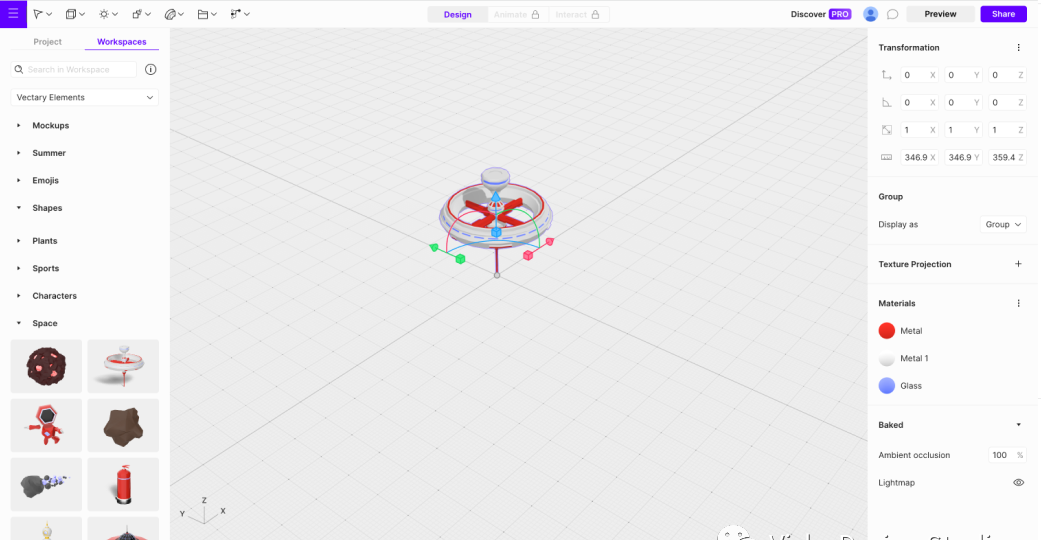Select the brown asteroid thumbnail
Viewport: 1041px width, 540px height.
(x=123, y=425)
